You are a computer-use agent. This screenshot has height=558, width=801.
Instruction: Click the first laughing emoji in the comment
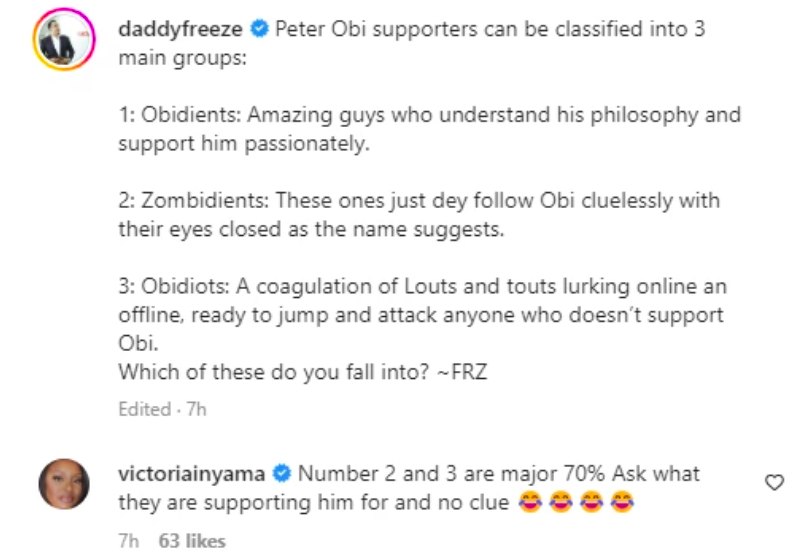point(531,503)
